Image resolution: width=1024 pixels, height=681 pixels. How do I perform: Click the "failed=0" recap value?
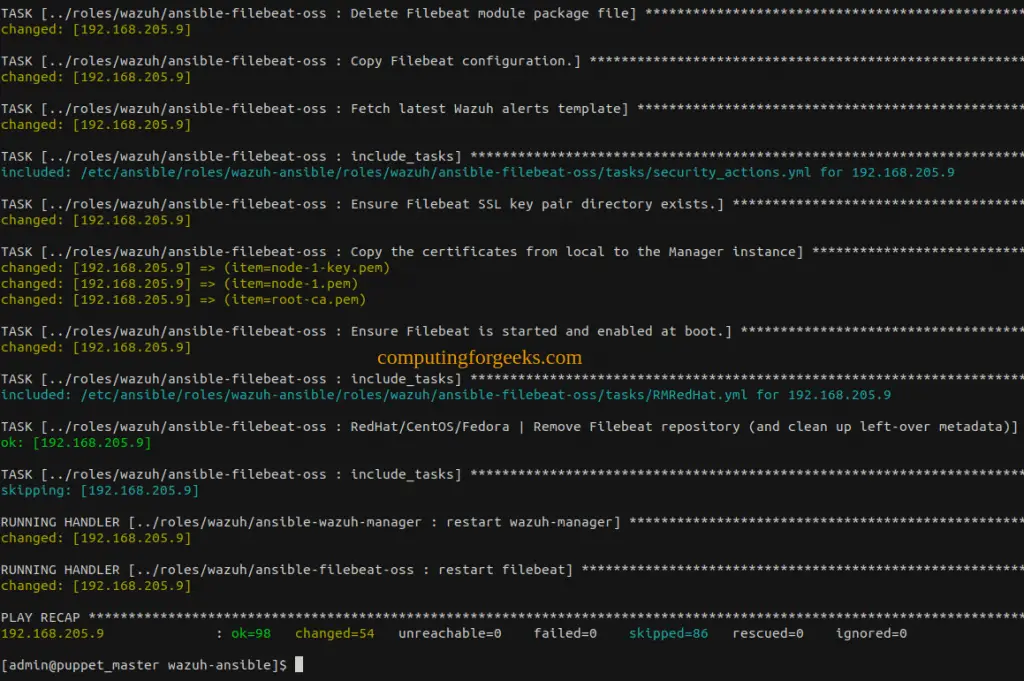pos(565,633)
